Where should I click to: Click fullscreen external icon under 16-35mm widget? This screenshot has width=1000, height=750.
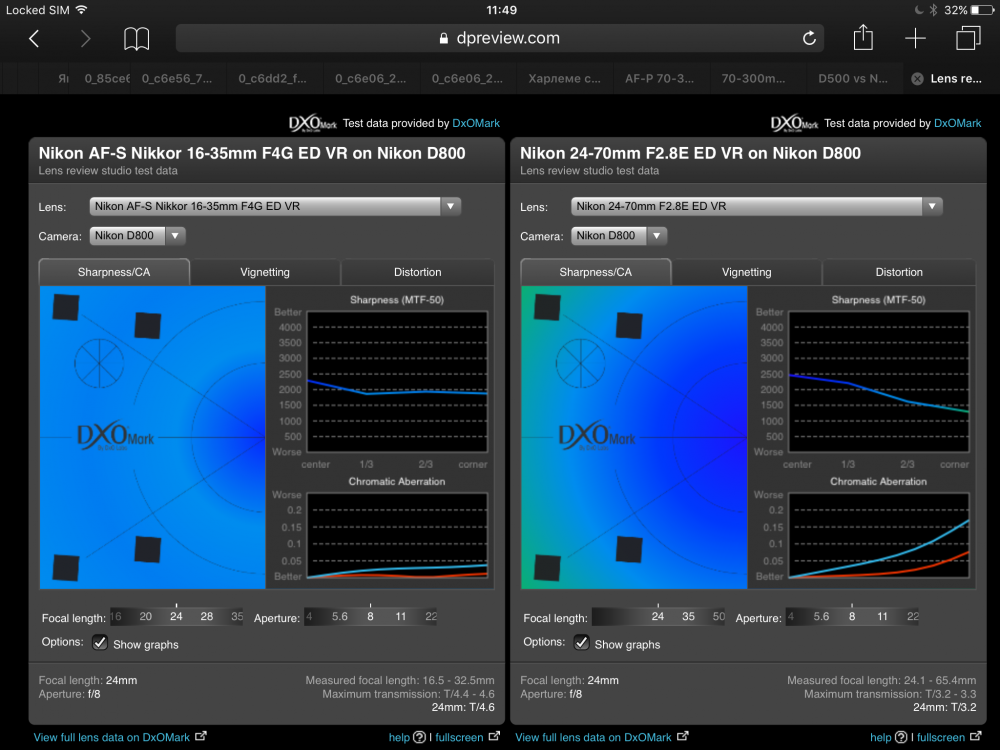click(494, 736)
